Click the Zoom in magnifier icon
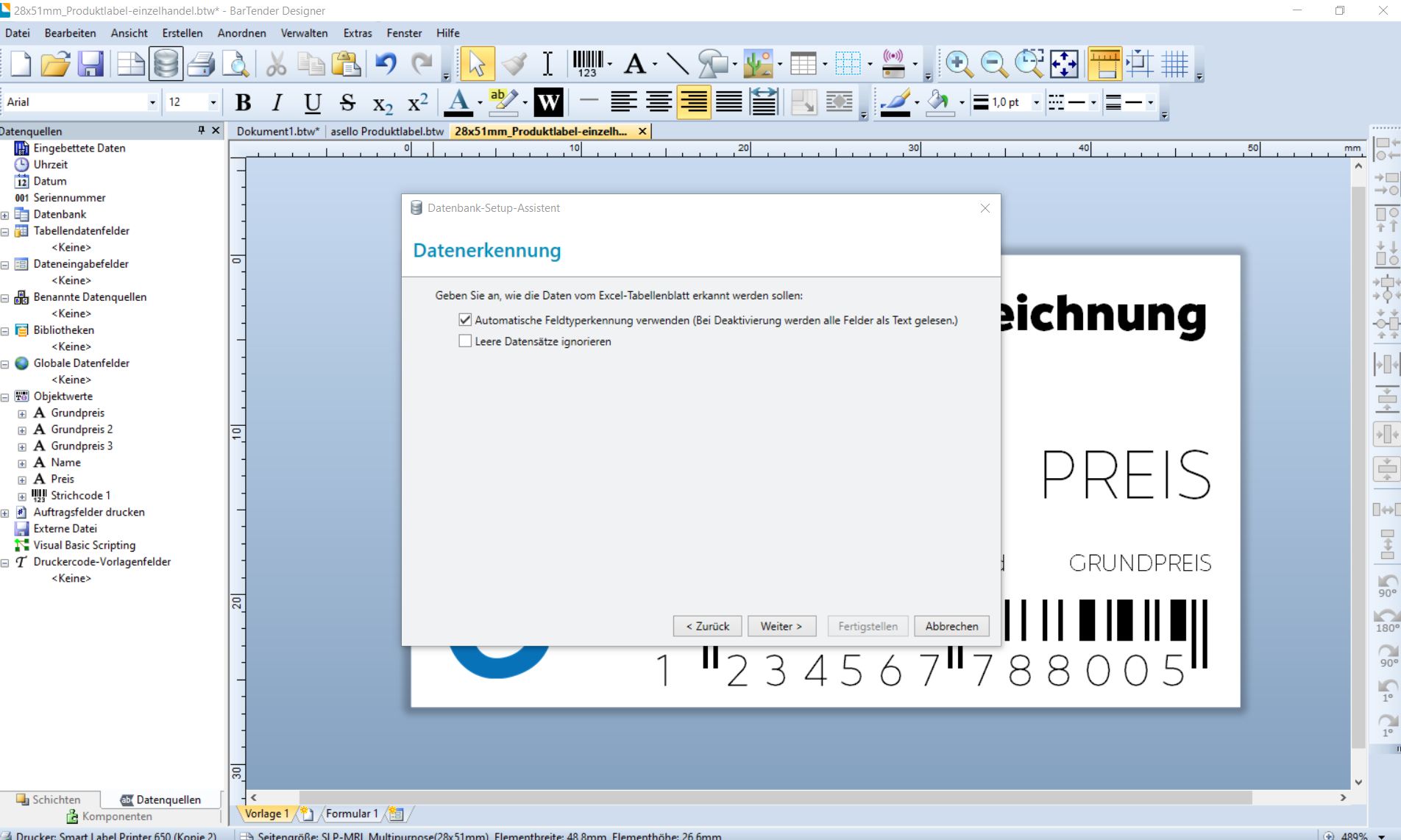Viewport: 1401px width, 840px height. (x=959, y=65)
